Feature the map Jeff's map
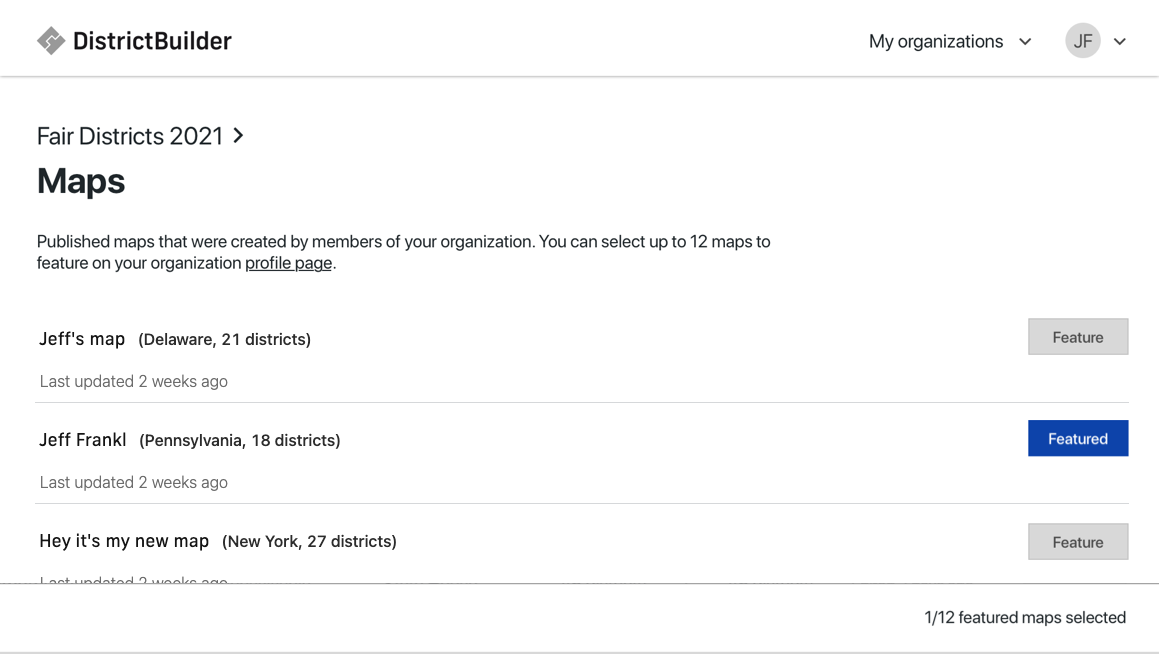The image size is (1159, 654). (1078, 336)
